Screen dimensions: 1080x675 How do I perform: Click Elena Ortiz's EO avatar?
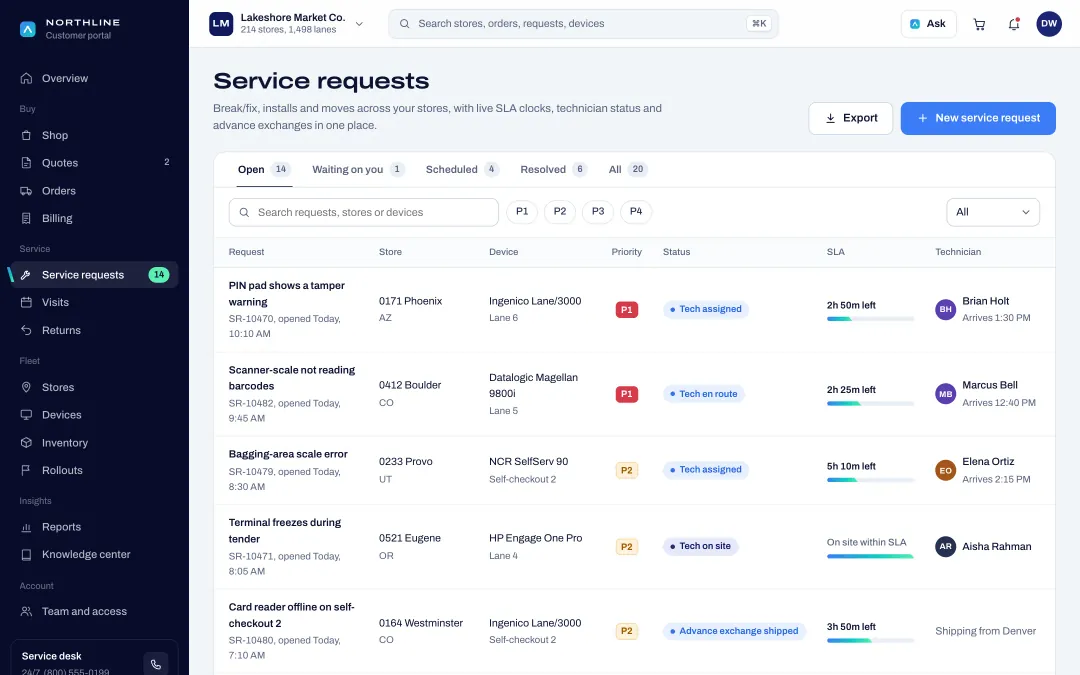coord(945,470)
